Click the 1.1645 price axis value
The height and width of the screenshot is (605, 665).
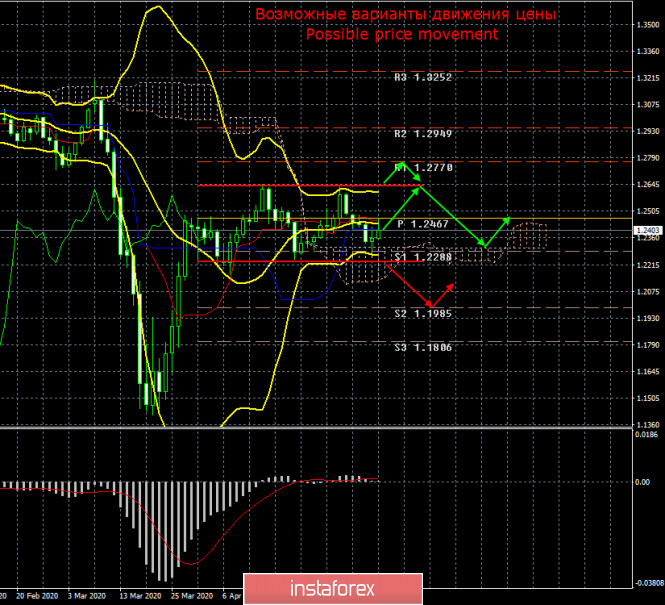pyautogui.click(x=648, y=372)
